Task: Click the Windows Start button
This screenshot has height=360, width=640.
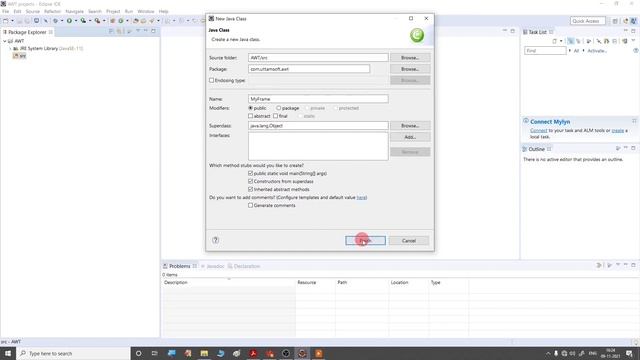Action: [x=8, y=353]
